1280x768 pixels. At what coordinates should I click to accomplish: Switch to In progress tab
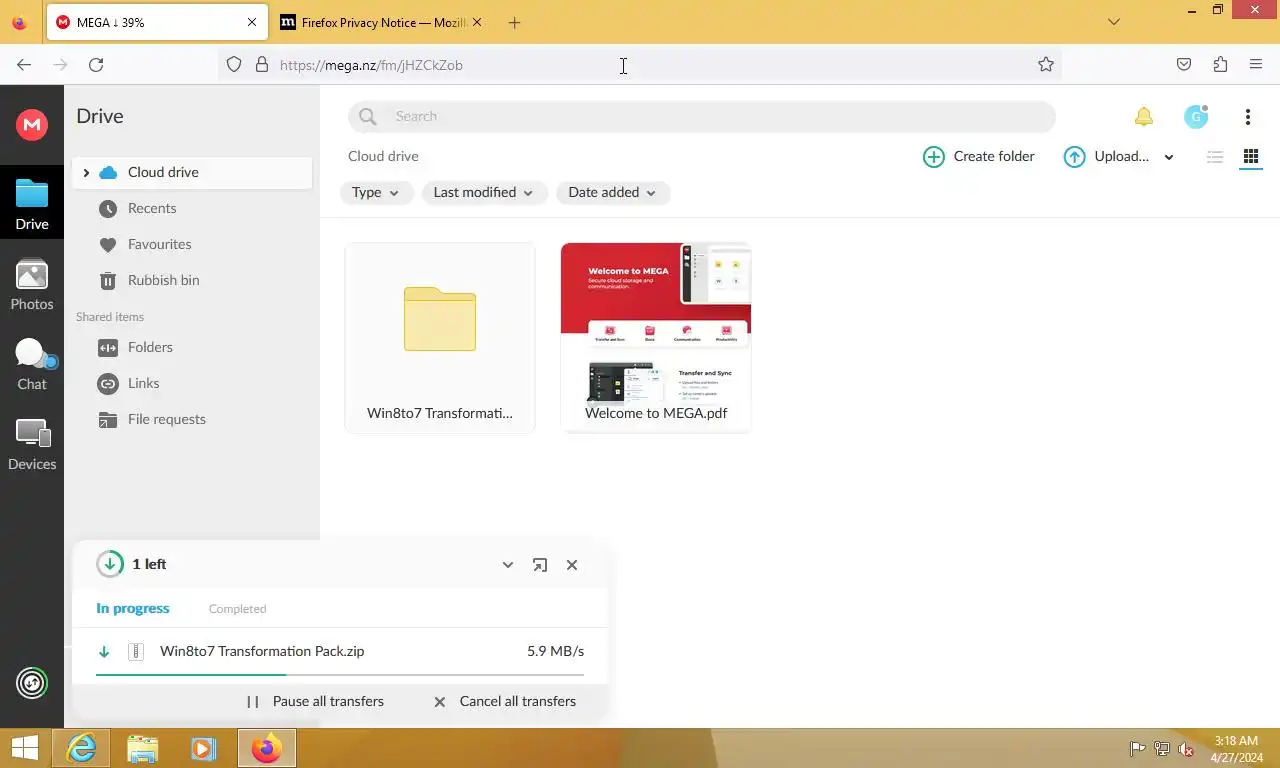[133, 608]
